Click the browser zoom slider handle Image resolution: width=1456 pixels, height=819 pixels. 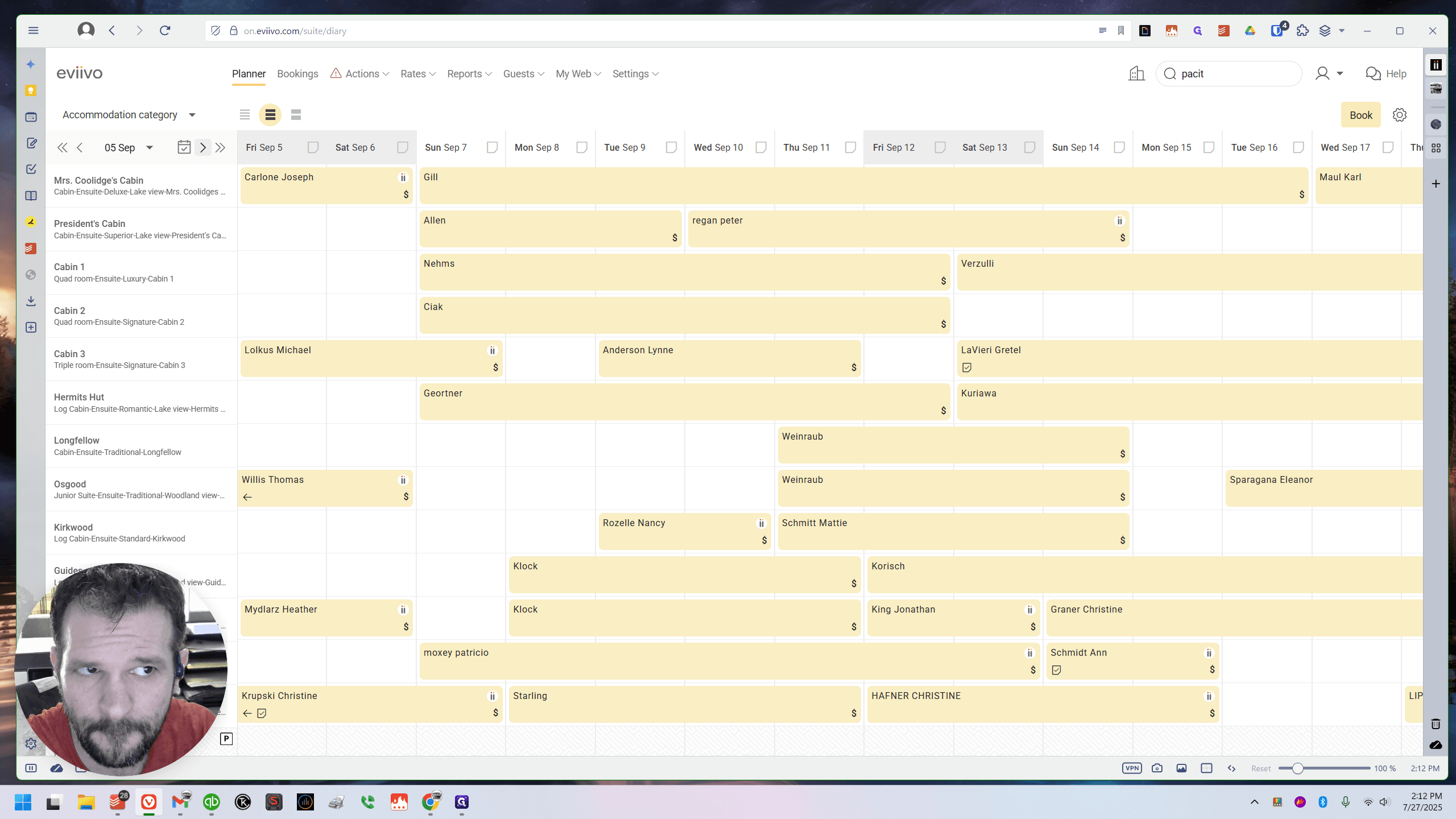tap(1297, 768)
